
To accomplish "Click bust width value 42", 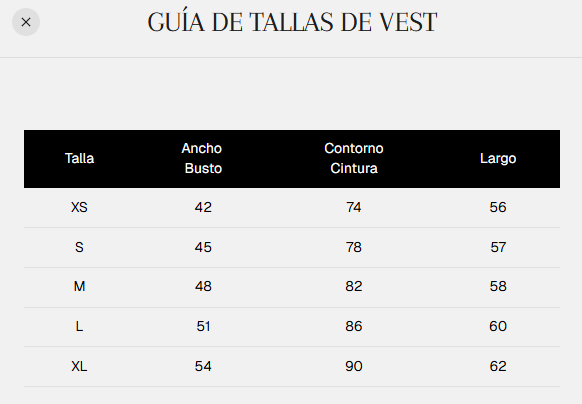I will [203, 207].
